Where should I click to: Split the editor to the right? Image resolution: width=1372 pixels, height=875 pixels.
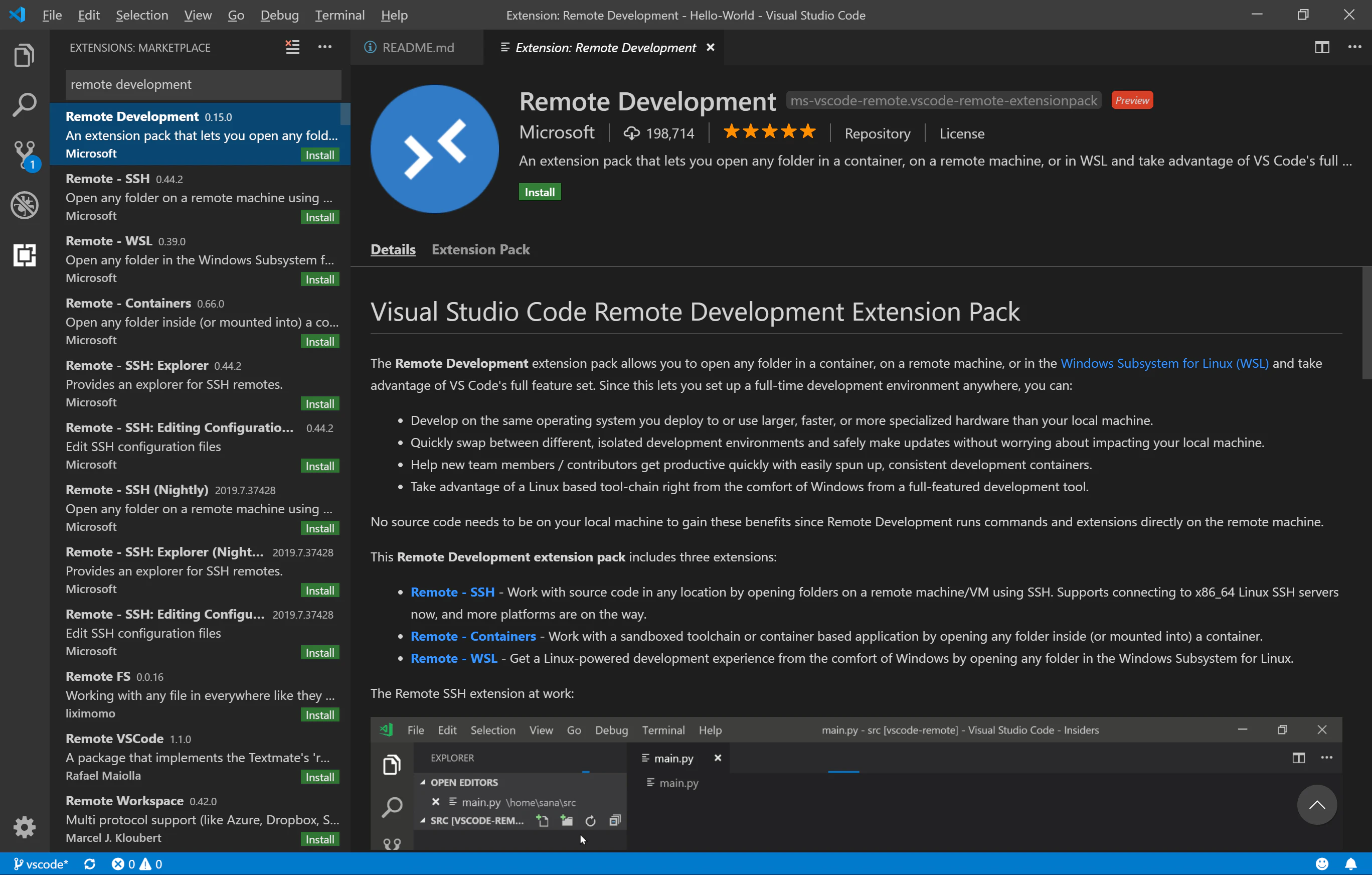point(1322,47)
